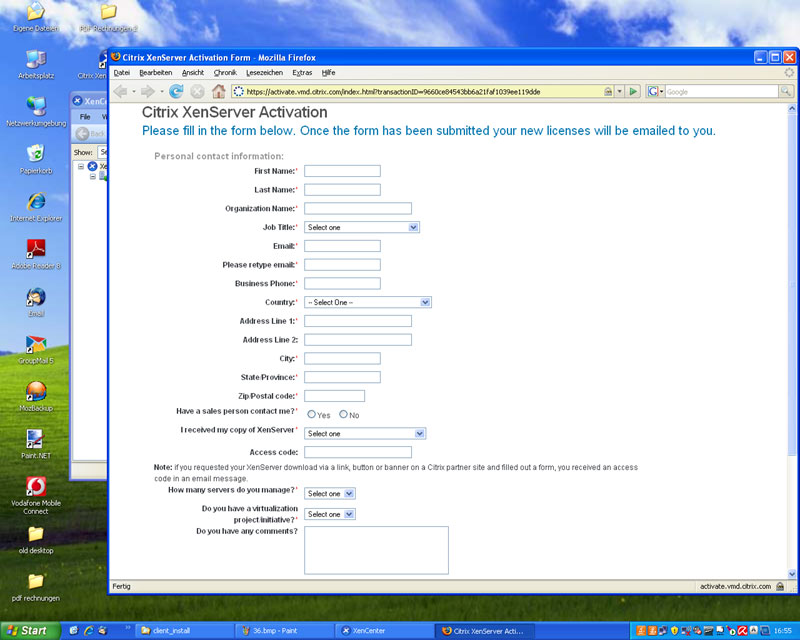Open the Country Select One dropdown
800x640 pixels.
click(x=368, y=302)
